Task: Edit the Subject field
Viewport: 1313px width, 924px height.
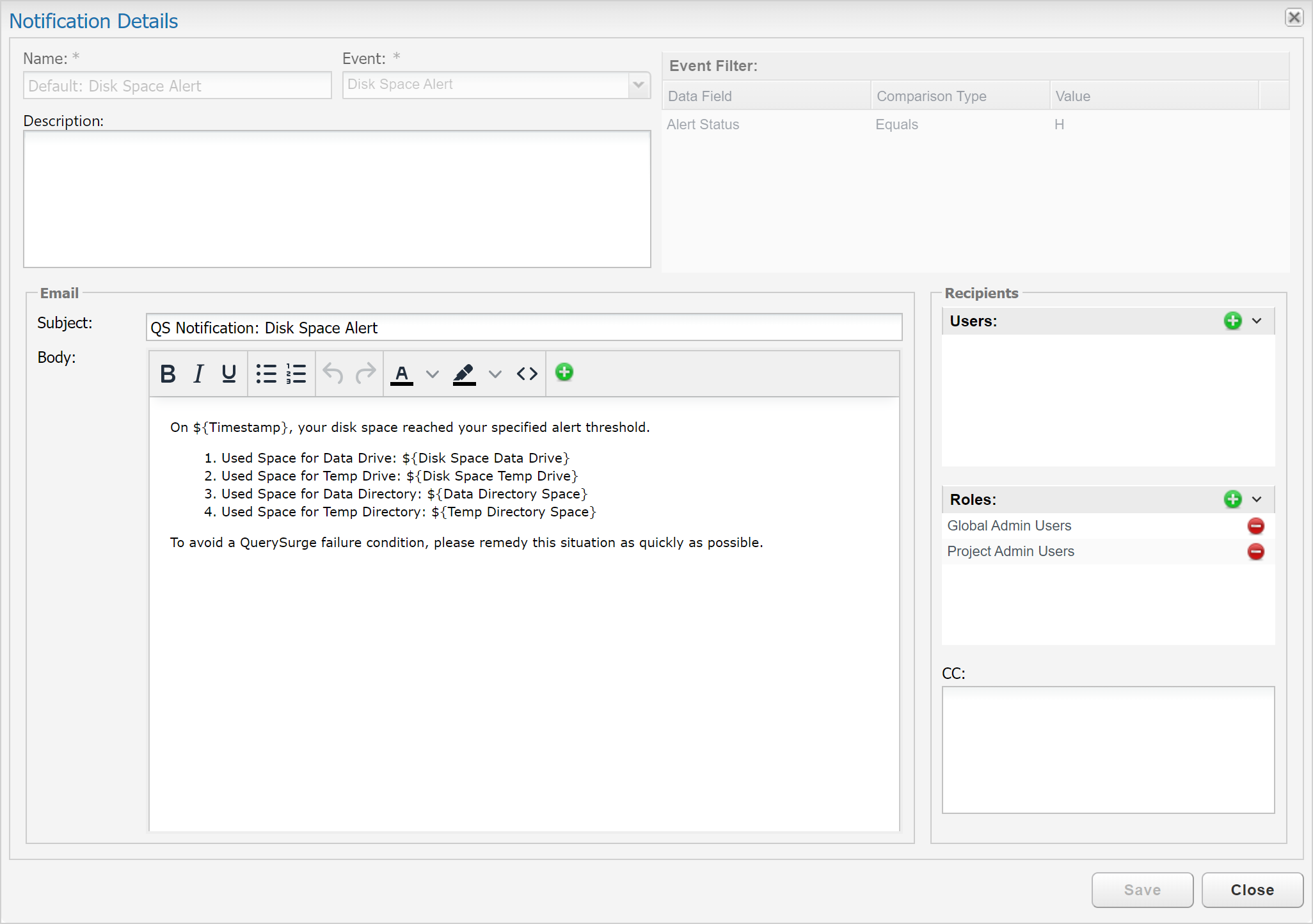Action: point(524,328)
